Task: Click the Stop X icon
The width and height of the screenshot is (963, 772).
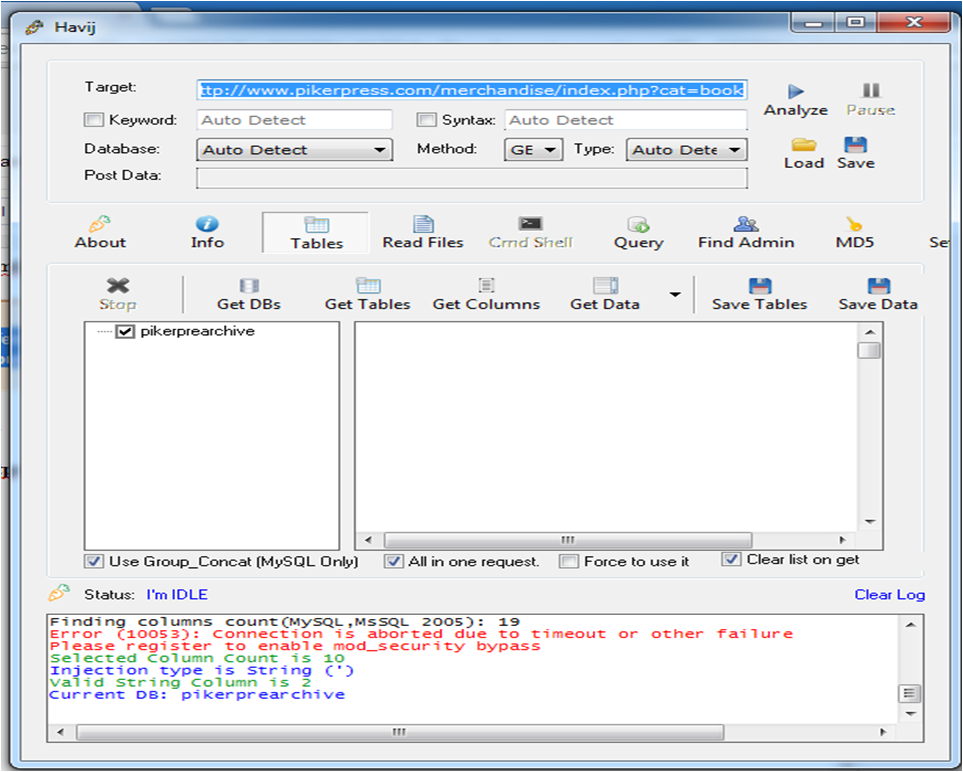Action: click(x=118, y=286)
